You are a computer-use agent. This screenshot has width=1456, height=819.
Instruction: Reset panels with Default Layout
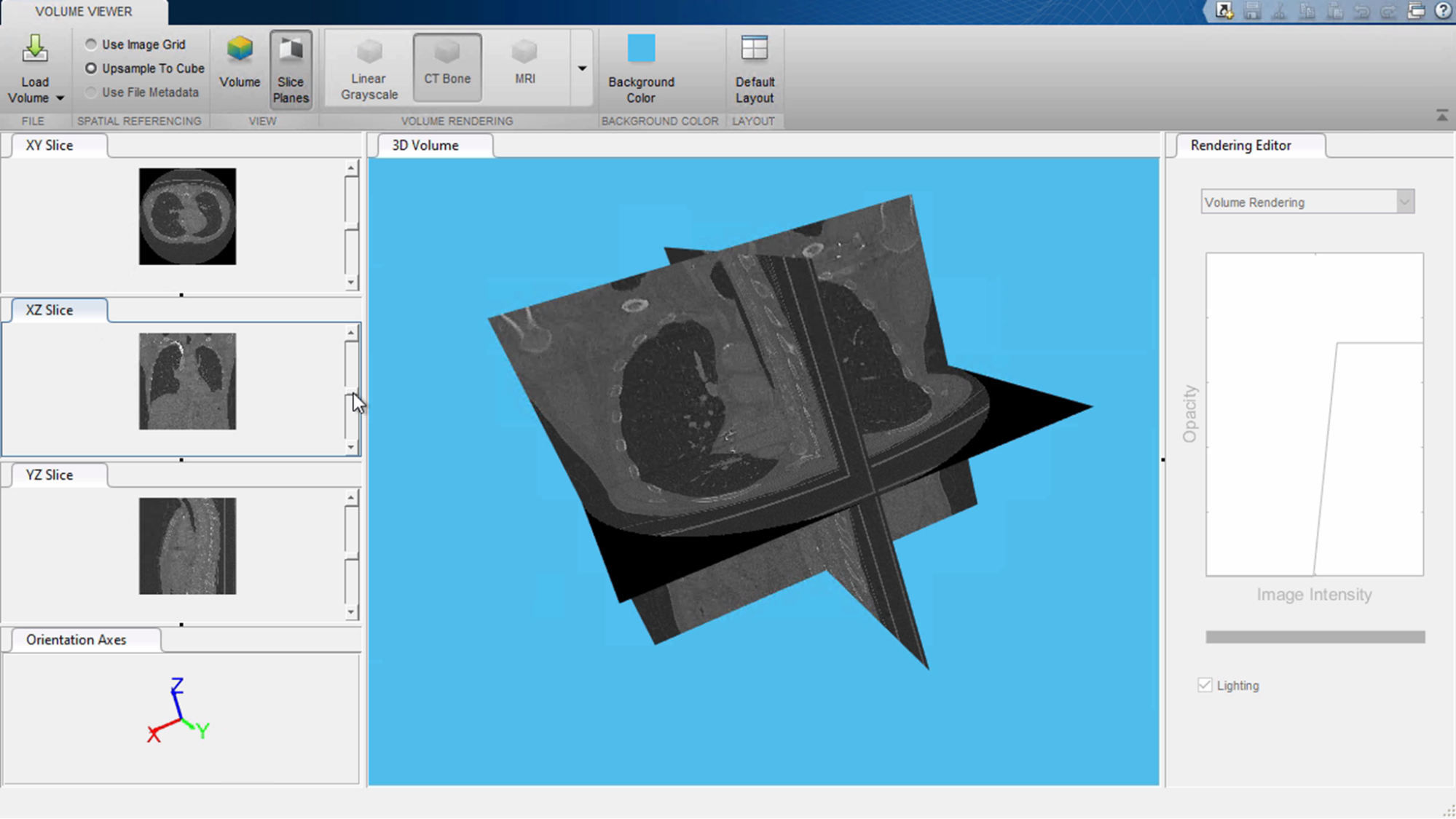[x=755, y=68]
